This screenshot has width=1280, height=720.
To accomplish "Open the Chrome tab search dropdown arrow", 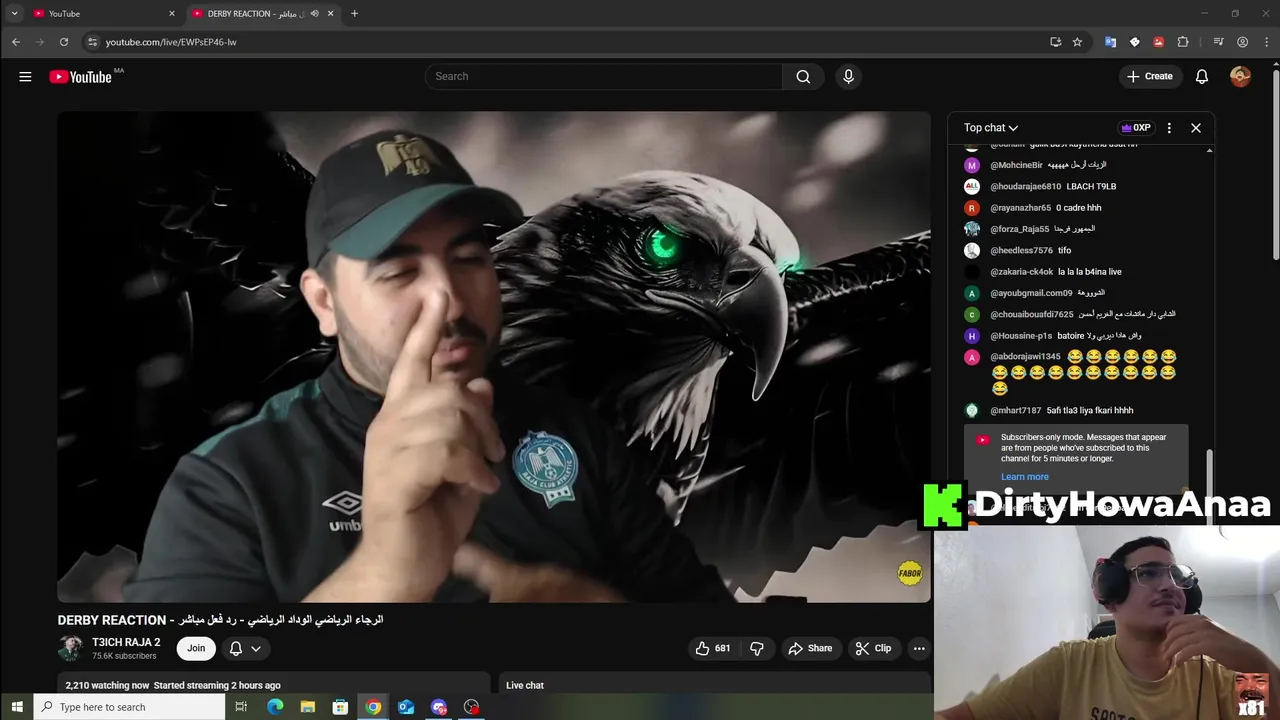I will point(14,14).
